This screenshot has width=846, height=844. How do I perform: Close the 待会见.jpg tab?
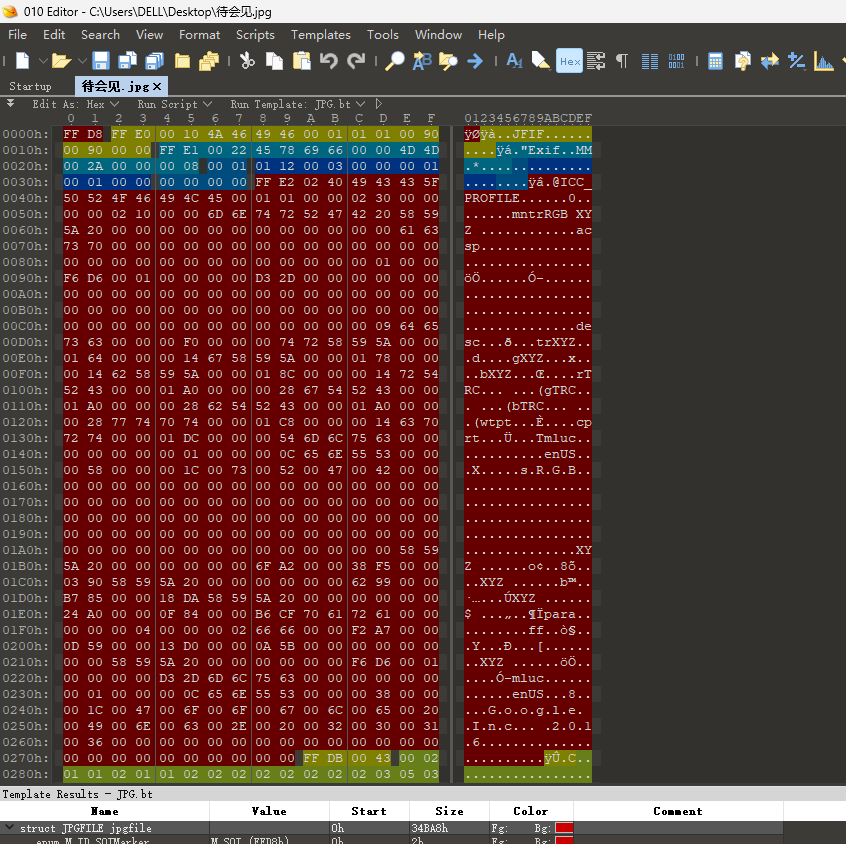point(157,86)
